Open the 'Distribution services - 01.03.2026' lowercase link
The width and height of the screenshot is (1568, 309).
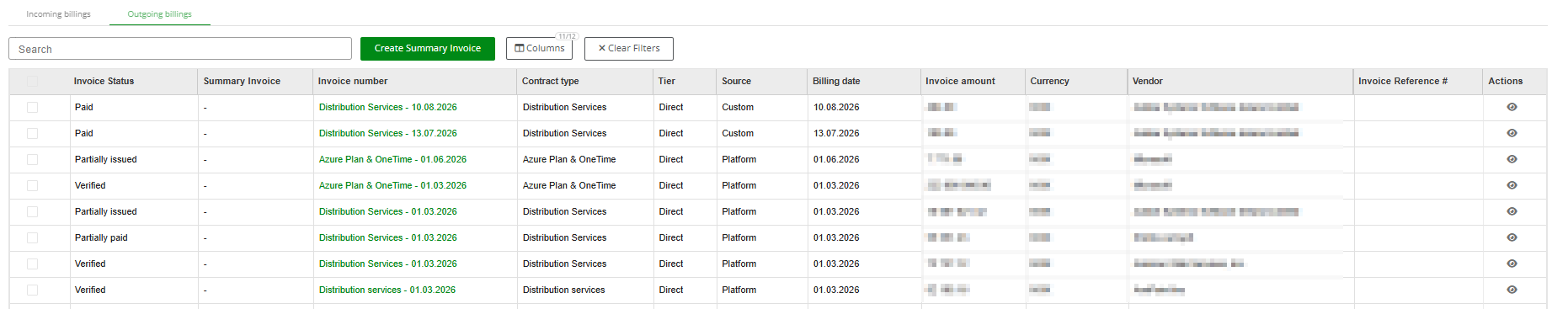[x=387, y=290]
